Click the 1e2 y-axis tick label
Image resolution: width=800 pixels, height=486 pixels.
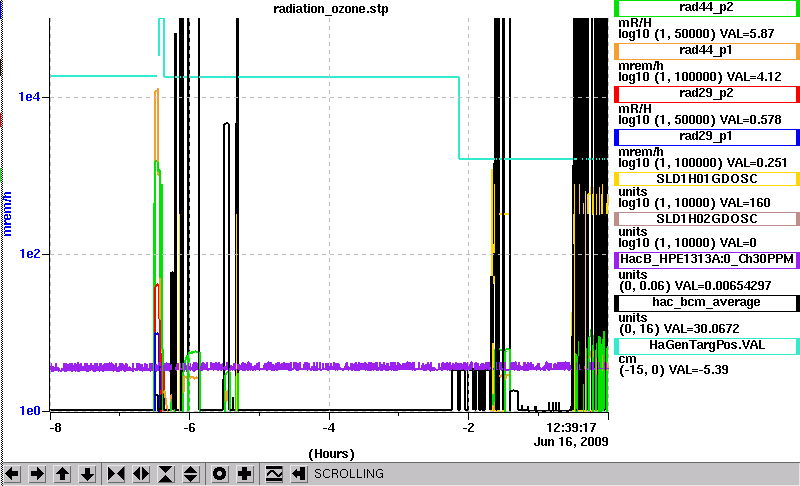tap(29, 253)
